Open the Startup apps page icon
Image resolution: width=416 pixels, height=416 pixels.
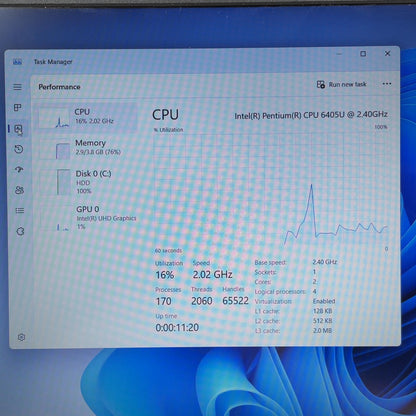pyautogui.click(x=19, y=170)
